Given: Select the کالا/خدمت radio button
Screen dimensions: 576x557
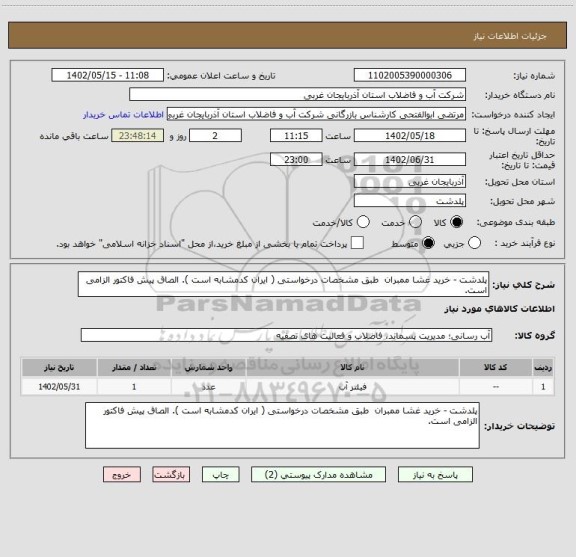Looking at the screenshot, I should point(363,222).
